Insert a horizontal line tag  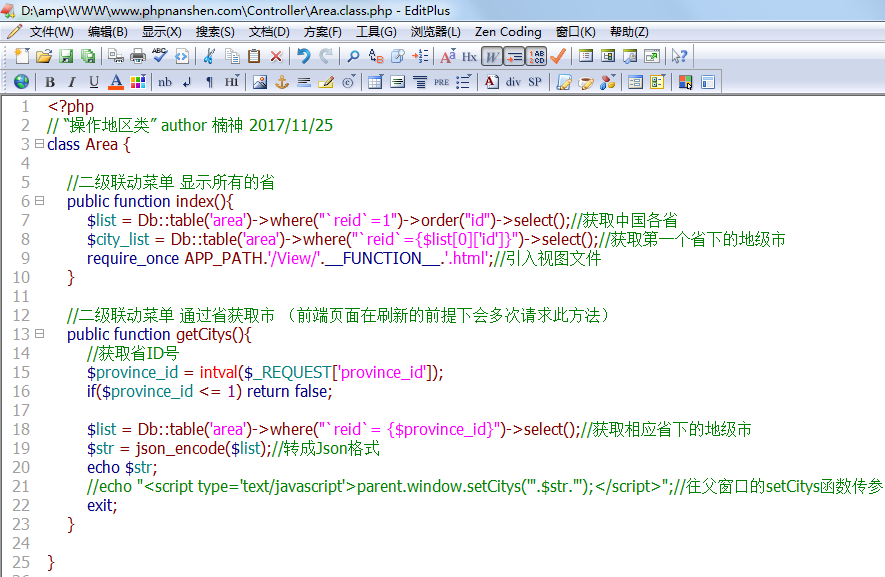(304, 82)
